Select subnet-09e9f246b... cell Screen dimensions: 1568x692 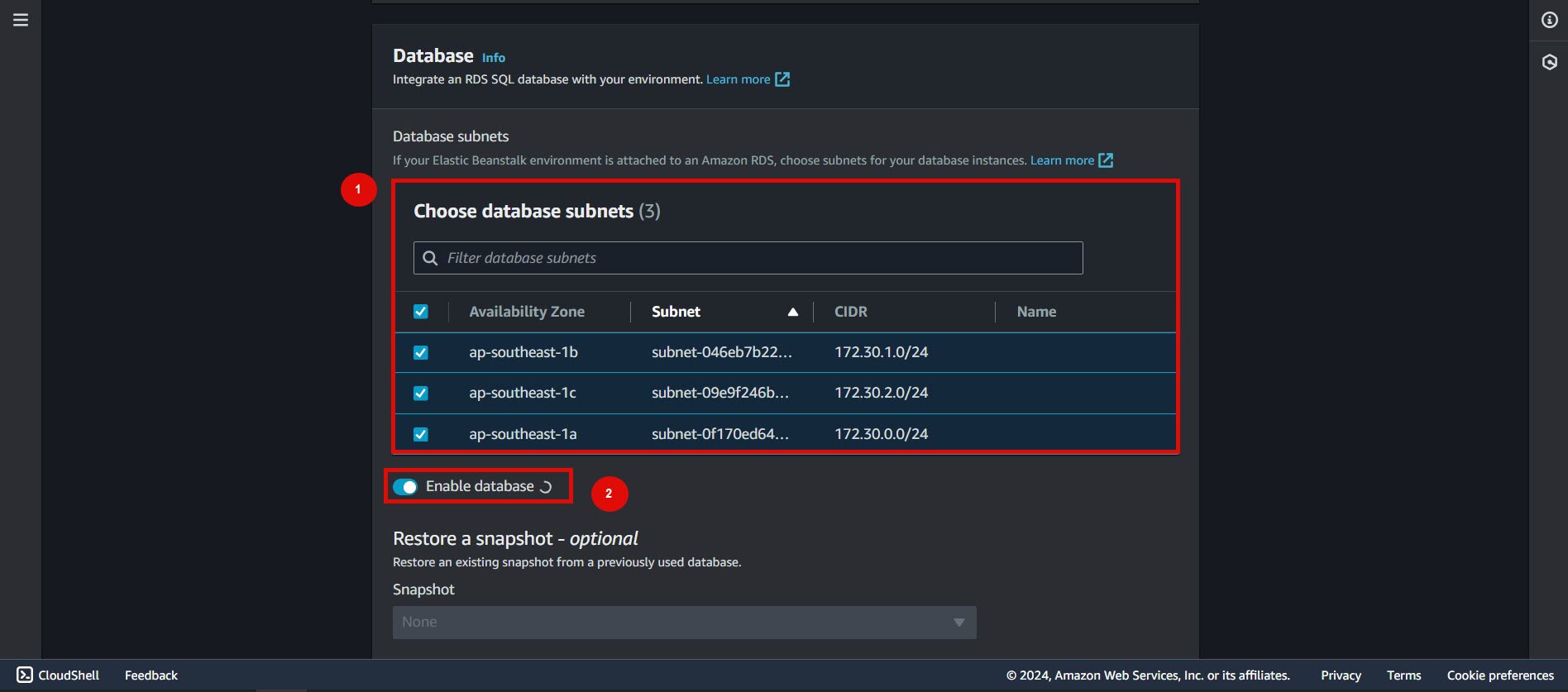pyautogui.click(x=720, y=393)
